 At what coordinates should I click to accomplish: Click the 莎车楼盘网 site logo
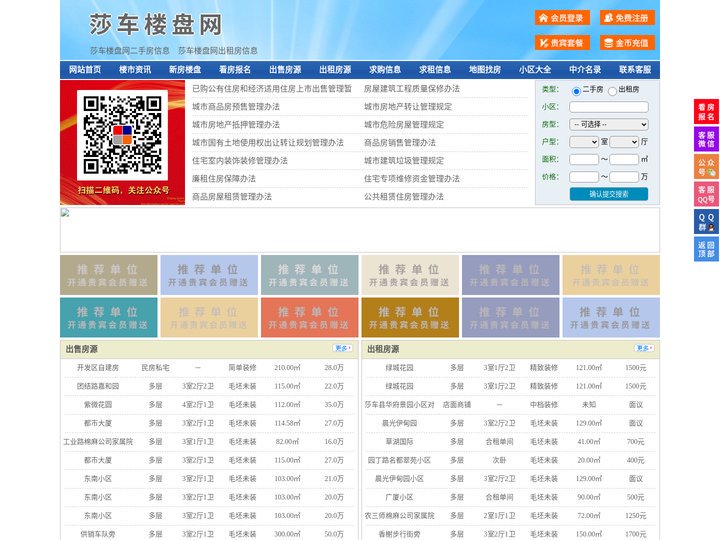click(x=156, y=25)
